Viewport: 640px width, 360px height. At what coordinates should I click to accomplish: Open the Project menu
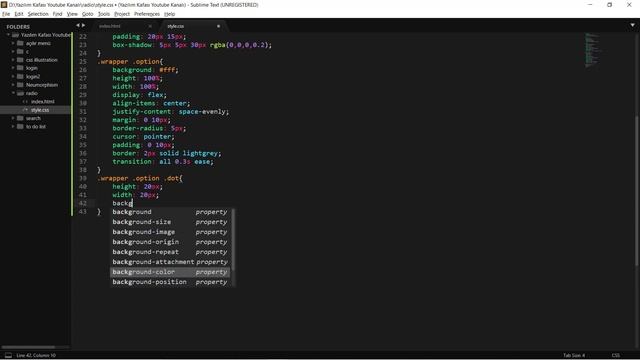pyautogui.click(x=122, y=14)
